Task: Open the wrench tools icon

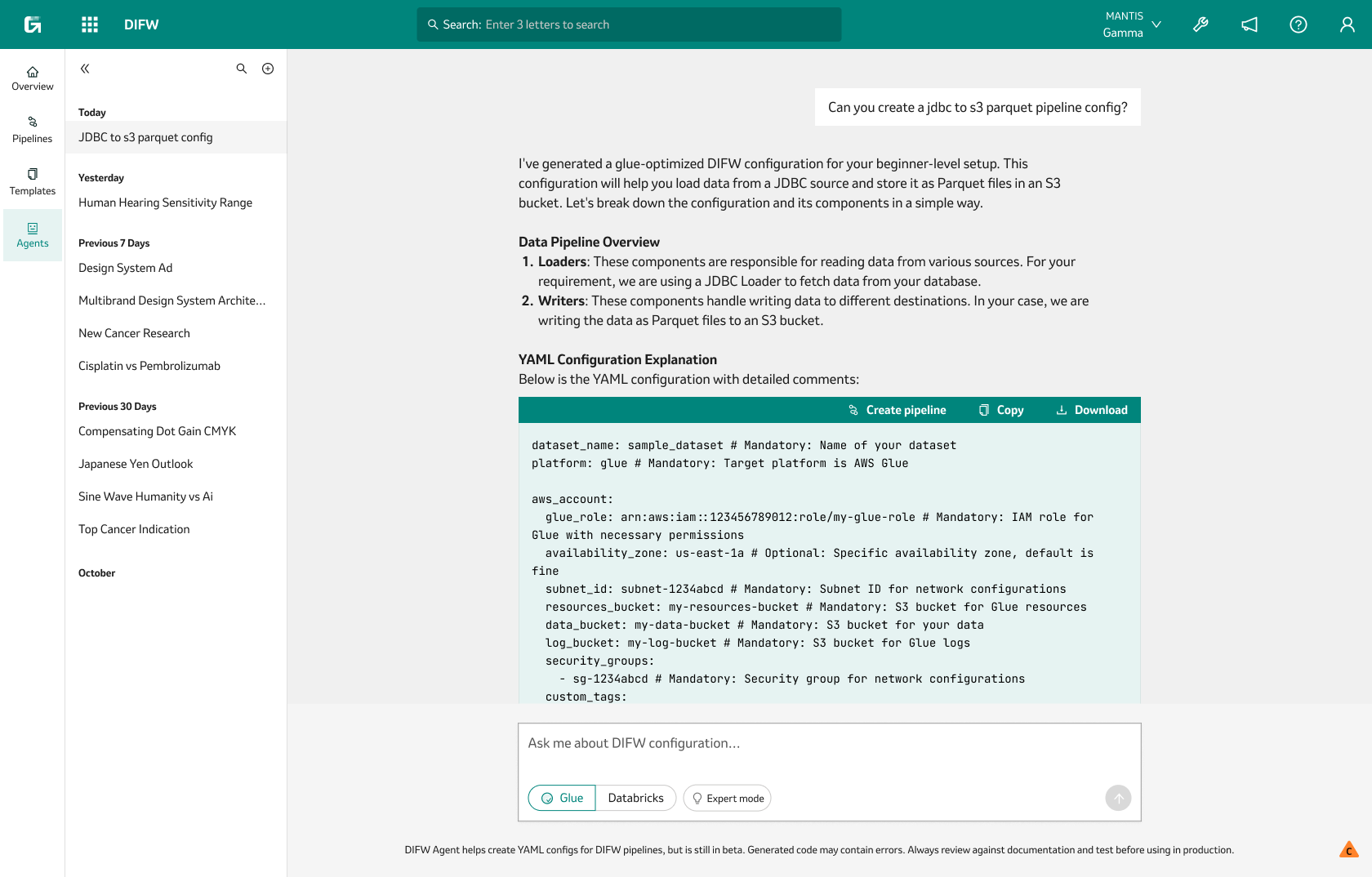Action: point(1200,24)
